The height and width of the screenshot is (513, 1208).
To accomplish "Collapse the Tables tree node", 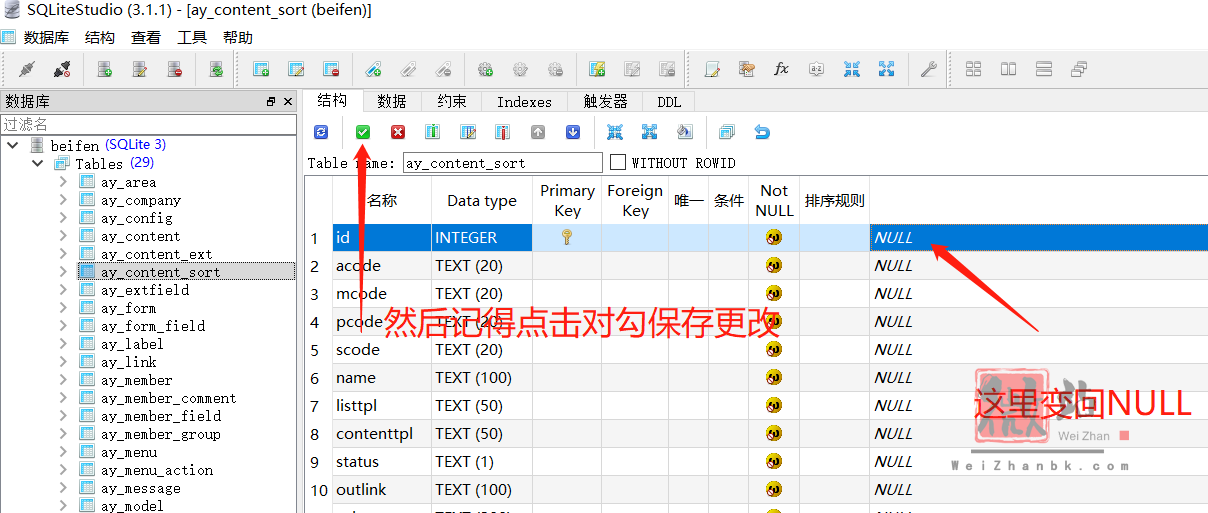I will click(x=37, y=163).
